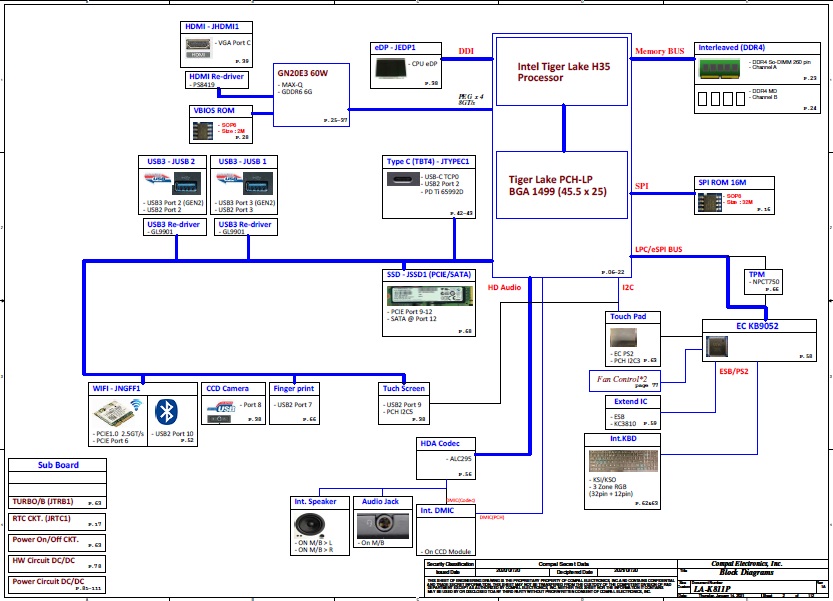833x601 pixels.
Task: Click the keyboard image in Int.KBD block
Action: point(623,461)
